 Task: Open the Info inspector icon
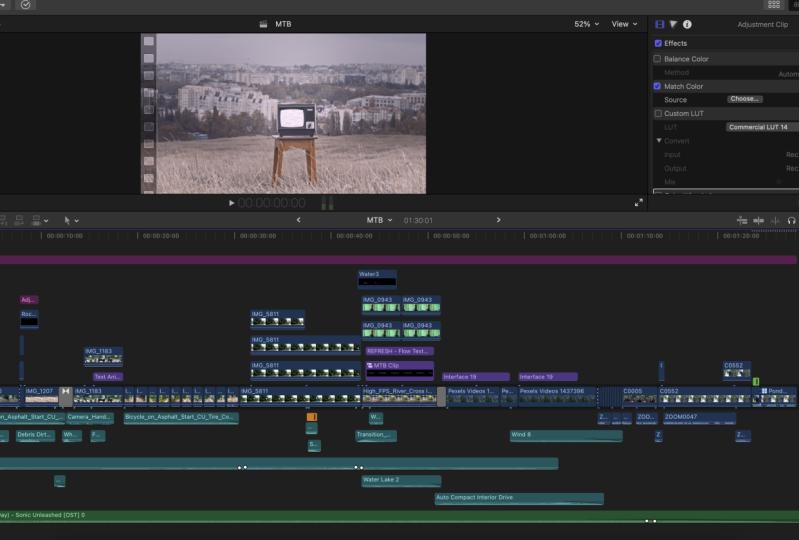(x=687, y=24)
